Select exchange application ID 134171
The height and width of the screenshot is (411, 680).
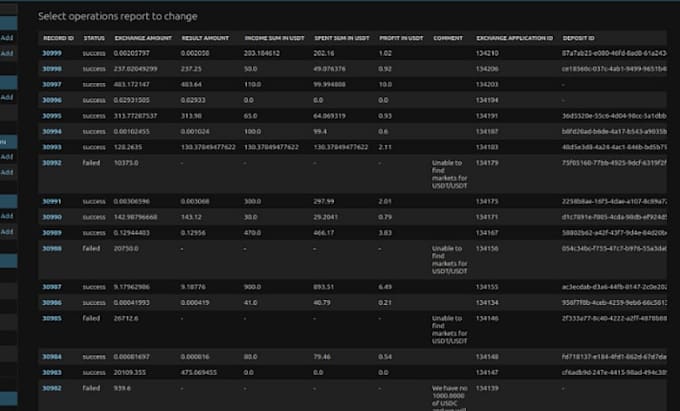point(487,217)
